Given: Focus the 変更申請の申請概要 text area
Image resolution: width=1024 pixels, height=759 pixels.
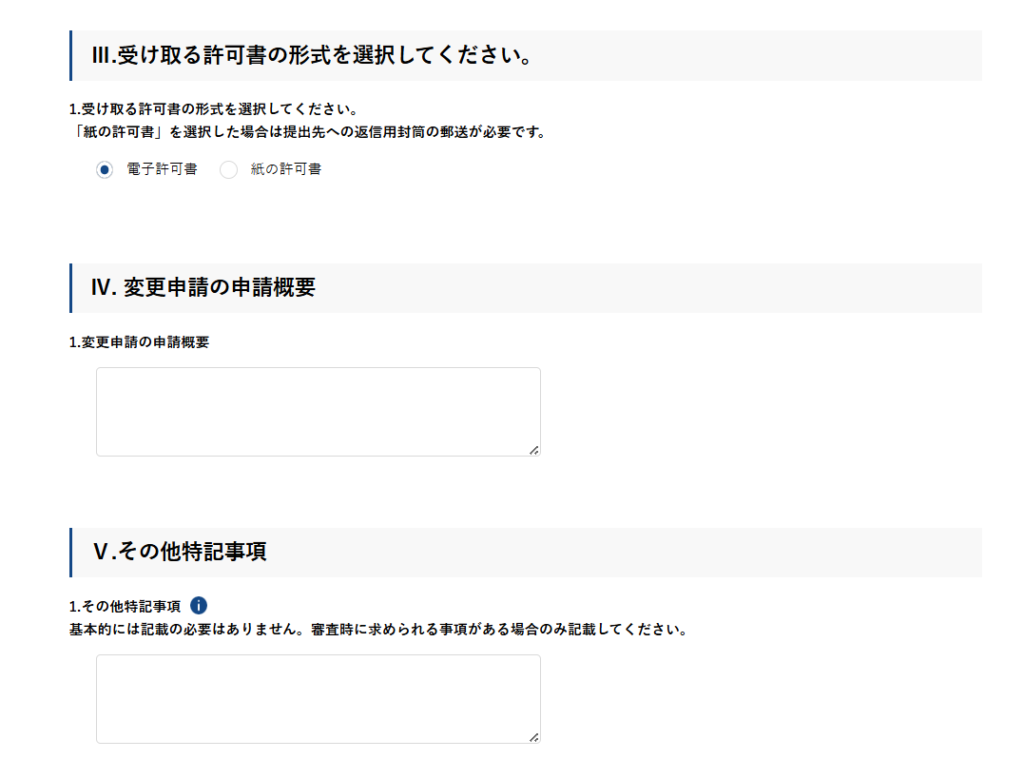Looking at the screenshot, I should [318, 411].
